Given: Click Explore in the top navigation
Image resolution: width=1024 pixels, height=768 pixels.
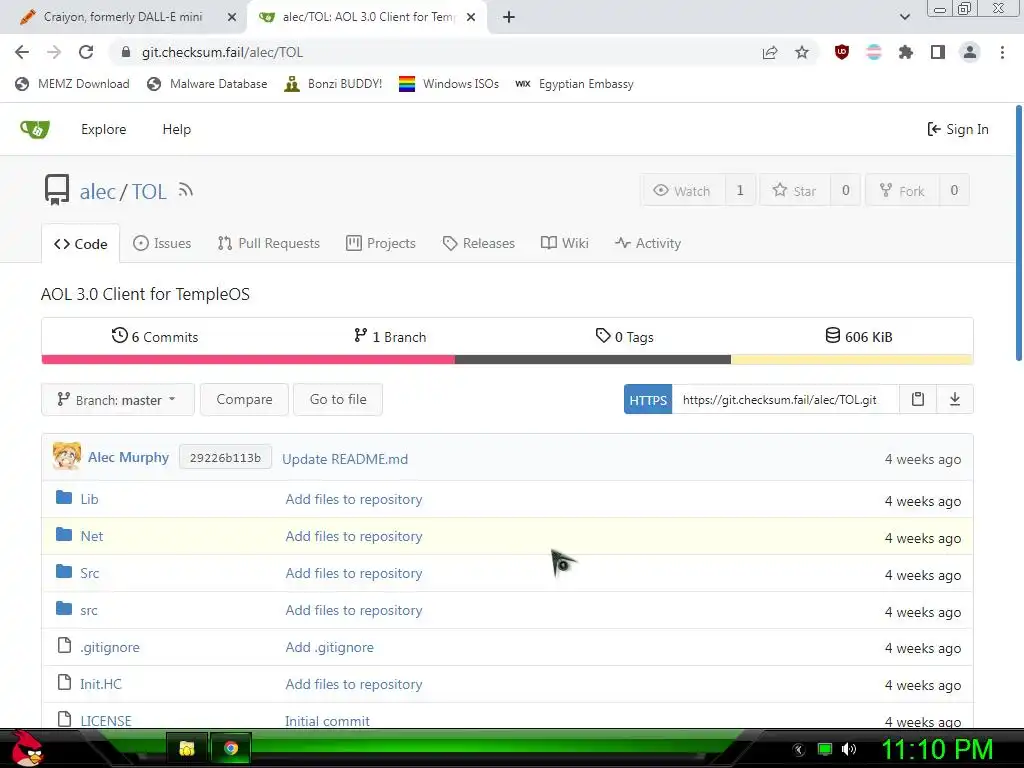Looking at the screenshot, I should [x=103, y=129].
